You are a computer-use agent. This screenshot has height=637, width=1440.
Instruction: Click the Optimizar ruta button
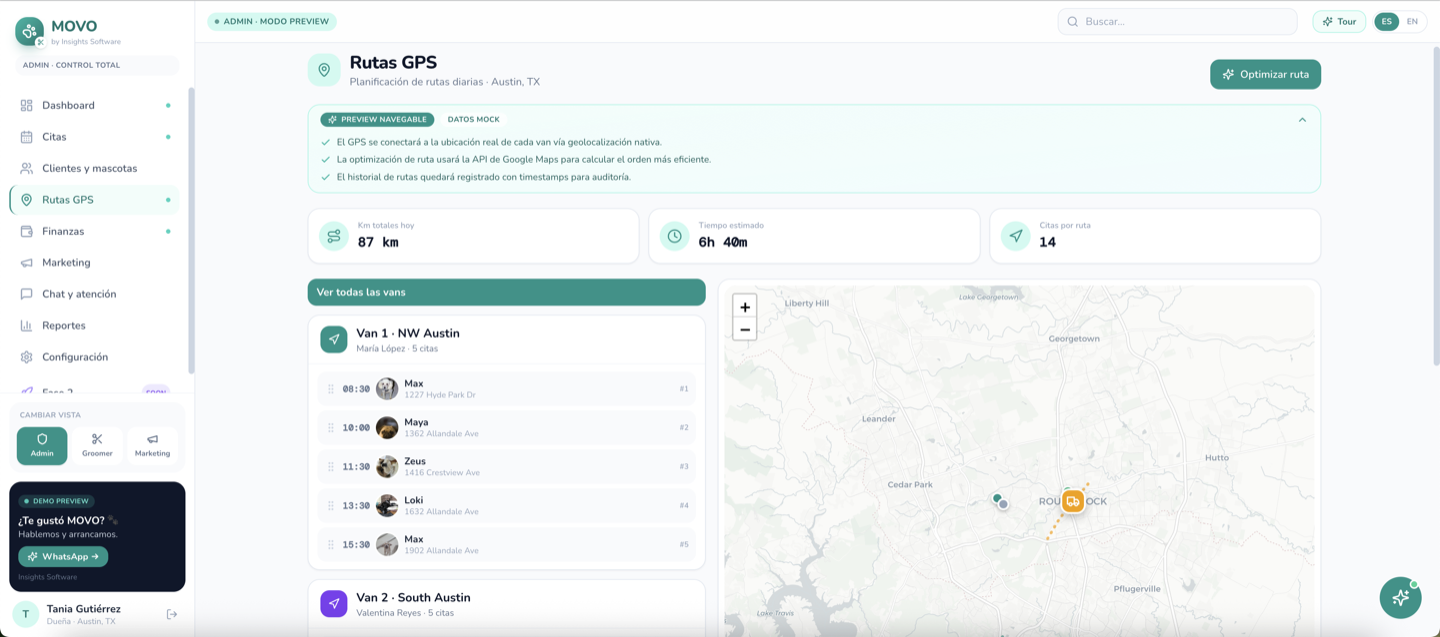point(1265,74)
